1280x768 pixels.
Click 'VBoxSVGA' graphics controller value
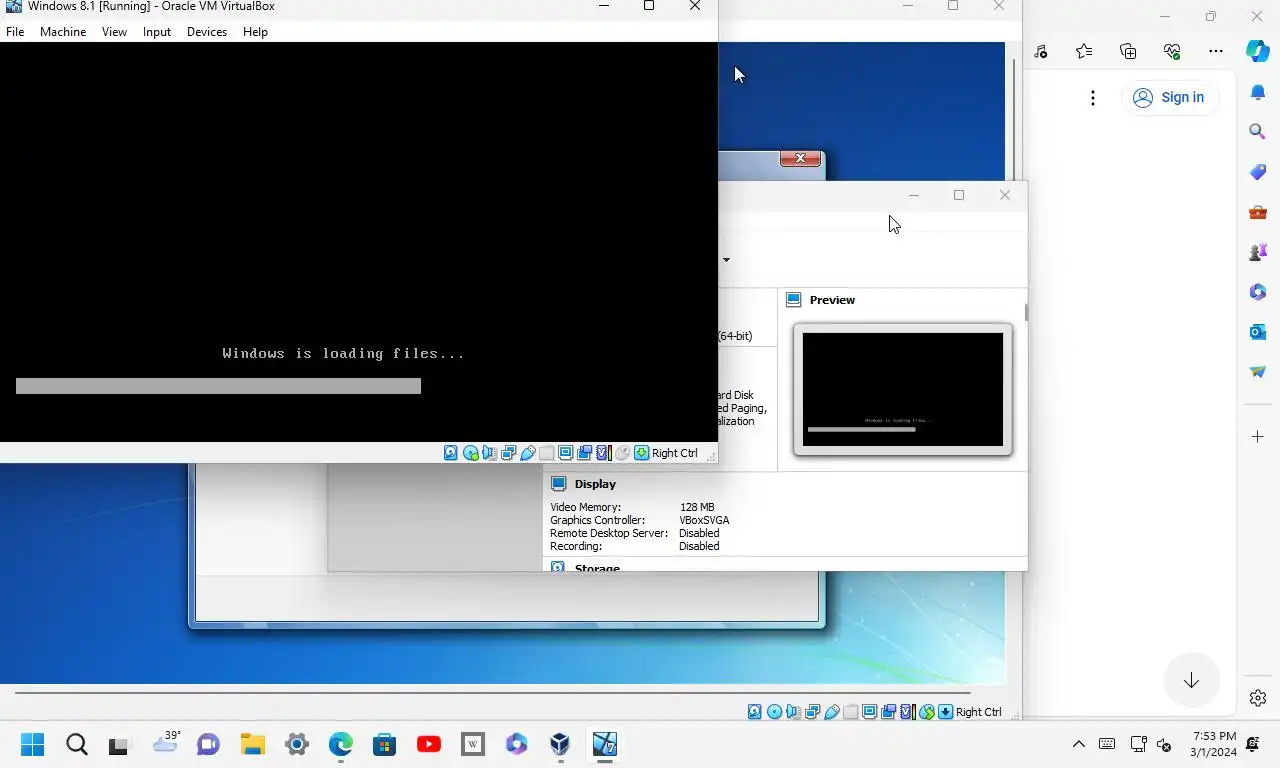704,520
